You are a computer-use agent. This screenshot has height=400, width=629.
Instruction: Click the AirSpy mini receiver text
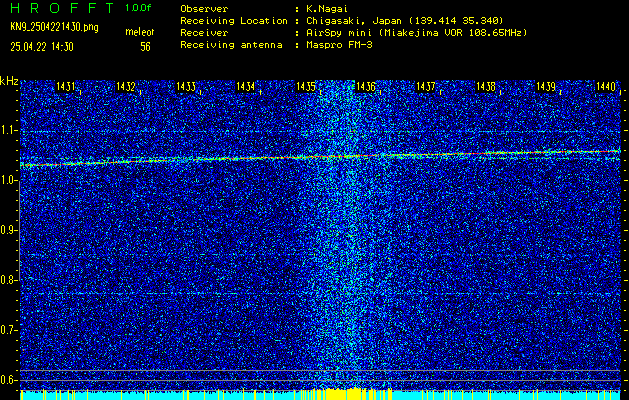(417, 33)
